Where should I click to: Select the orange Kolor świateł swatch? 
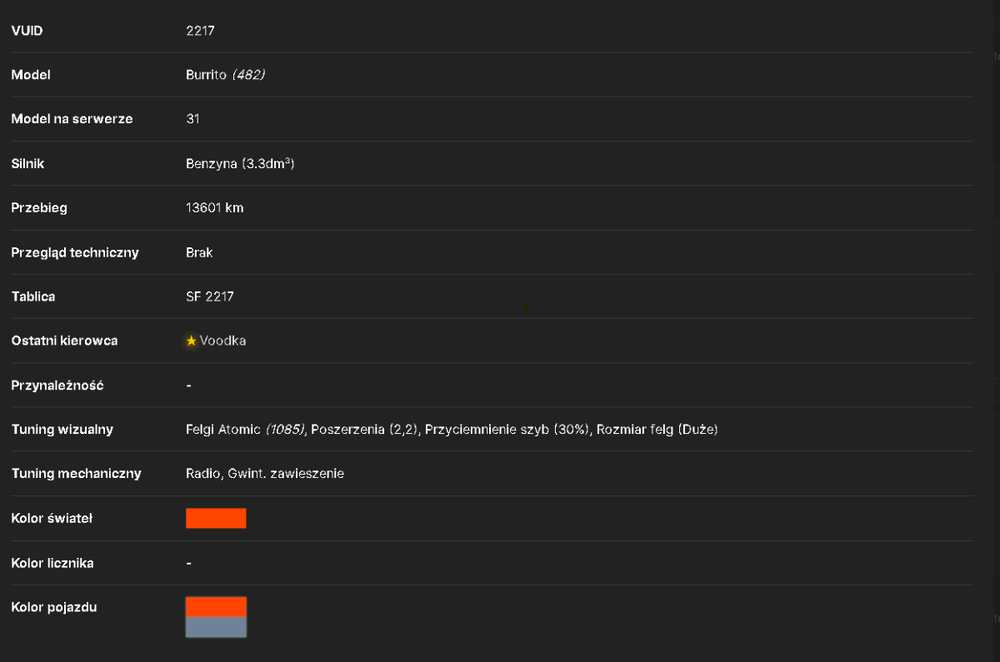[x=216, y=518]
